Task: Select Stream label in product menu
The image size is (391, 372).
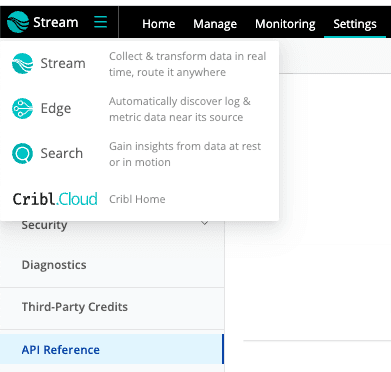Action: pos(63,63)
